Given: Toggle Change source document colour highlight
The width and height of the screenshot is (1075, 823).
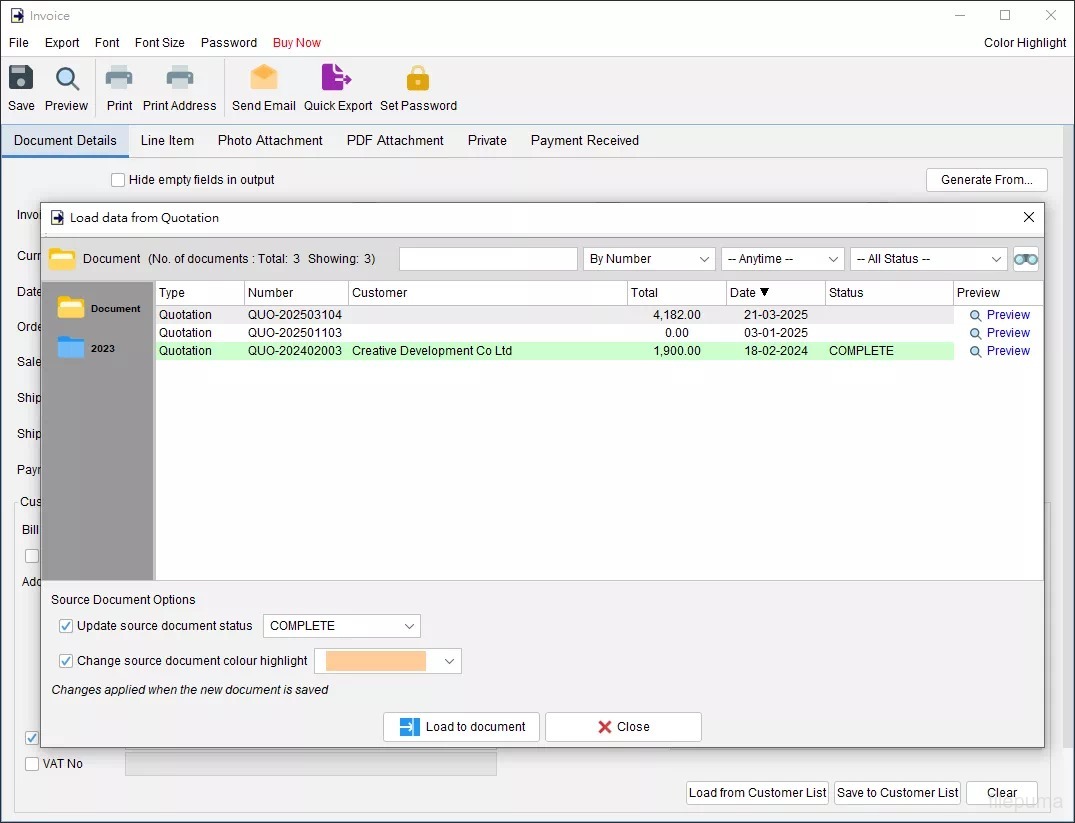Looking at the screenshot, I should 66,661.
